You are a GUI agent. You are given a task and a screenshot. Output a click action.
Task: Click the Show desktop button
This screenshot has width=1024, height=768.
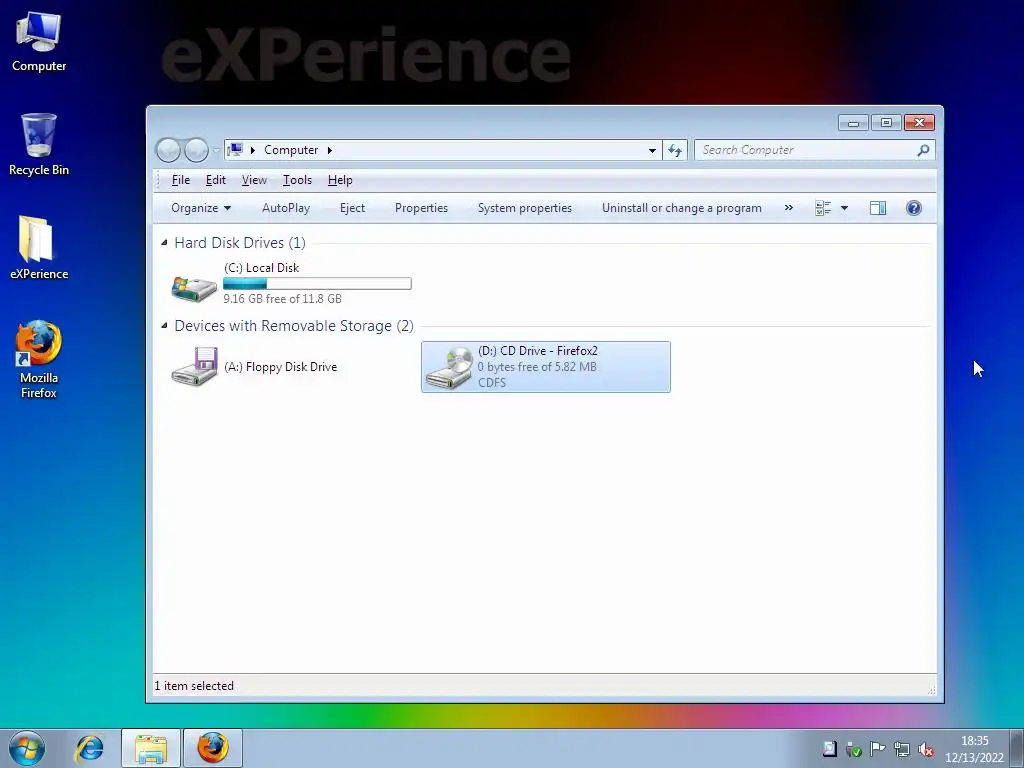pos(1017,748)
